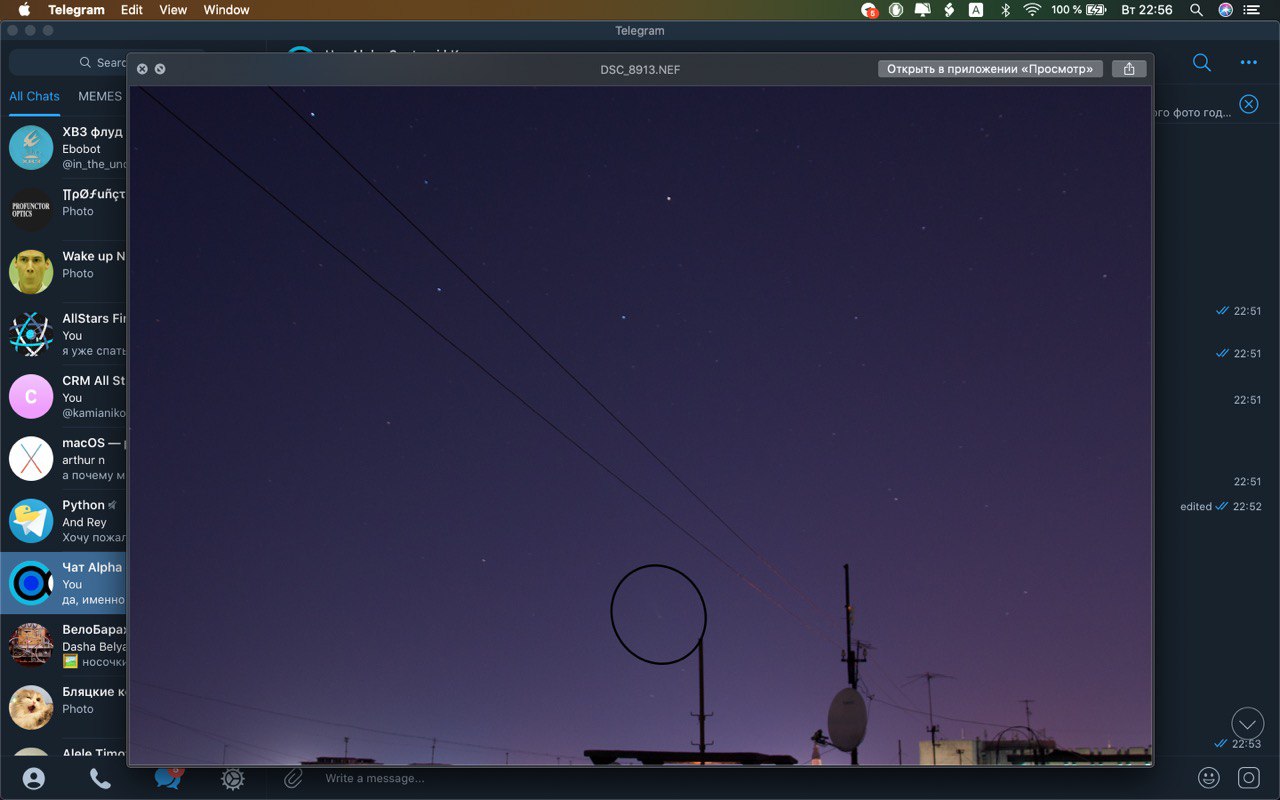This screenshot has width=1280, height=800.
Task: Open the Profunctor Optics chat row
Action: 64,210
